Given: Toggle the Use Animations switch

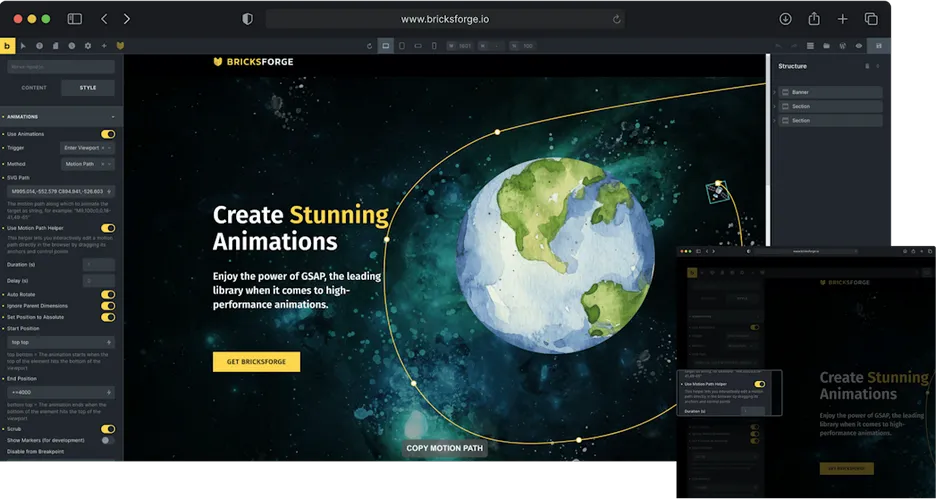Looking at the screenshot, I should tap(108, 134).
